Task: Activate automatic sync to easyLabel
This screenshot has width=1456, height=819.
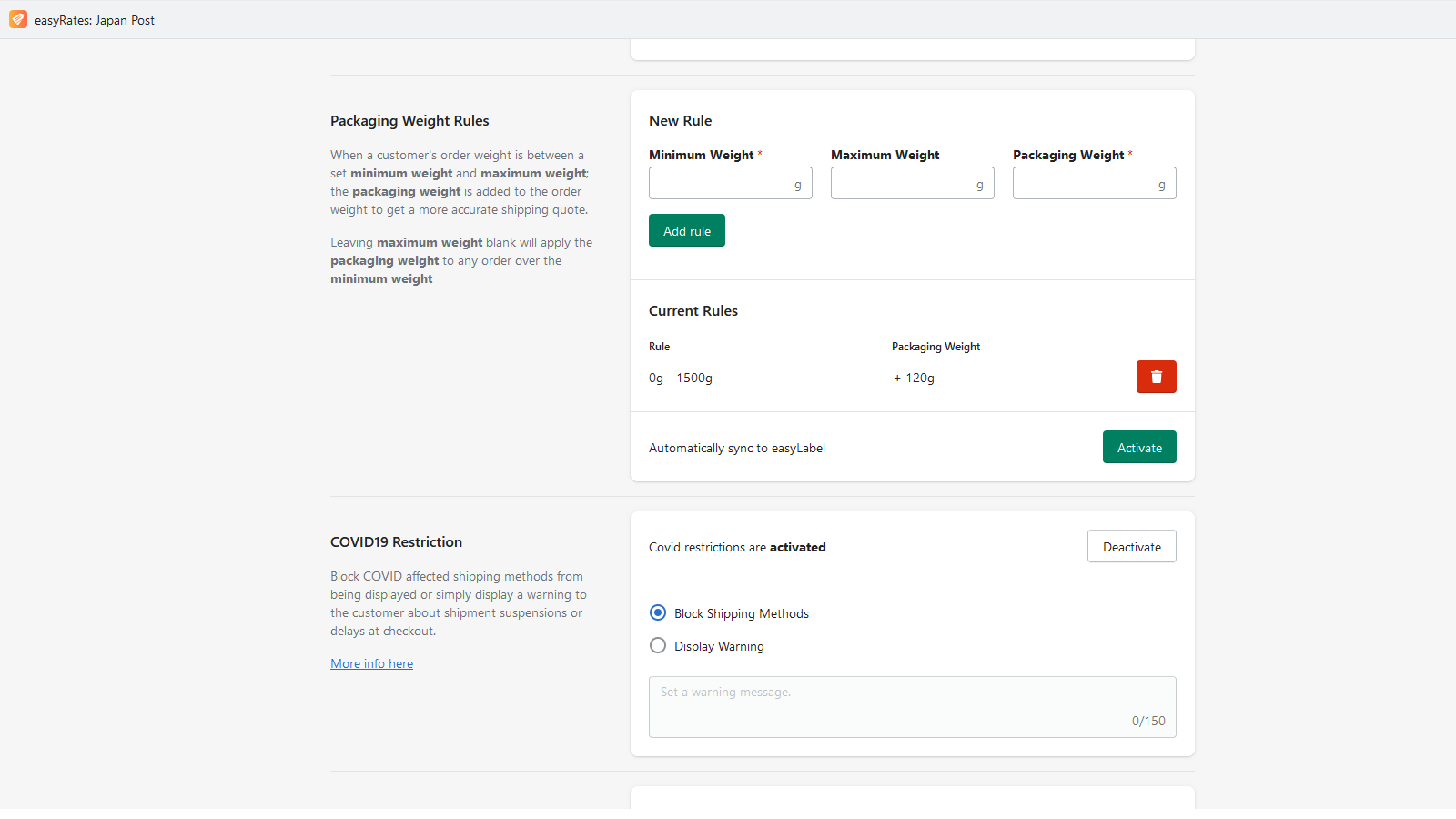Action: [1139, 447]
